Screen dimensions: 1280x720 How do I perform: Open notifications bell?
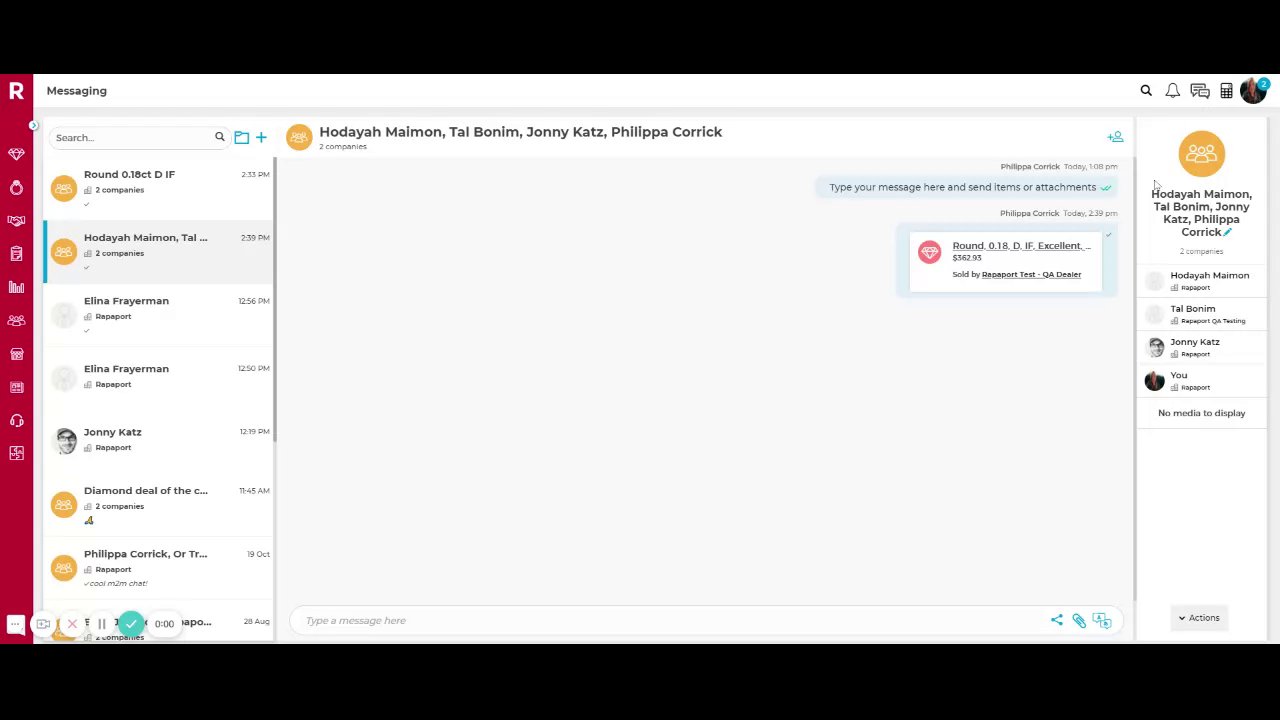1172,91
